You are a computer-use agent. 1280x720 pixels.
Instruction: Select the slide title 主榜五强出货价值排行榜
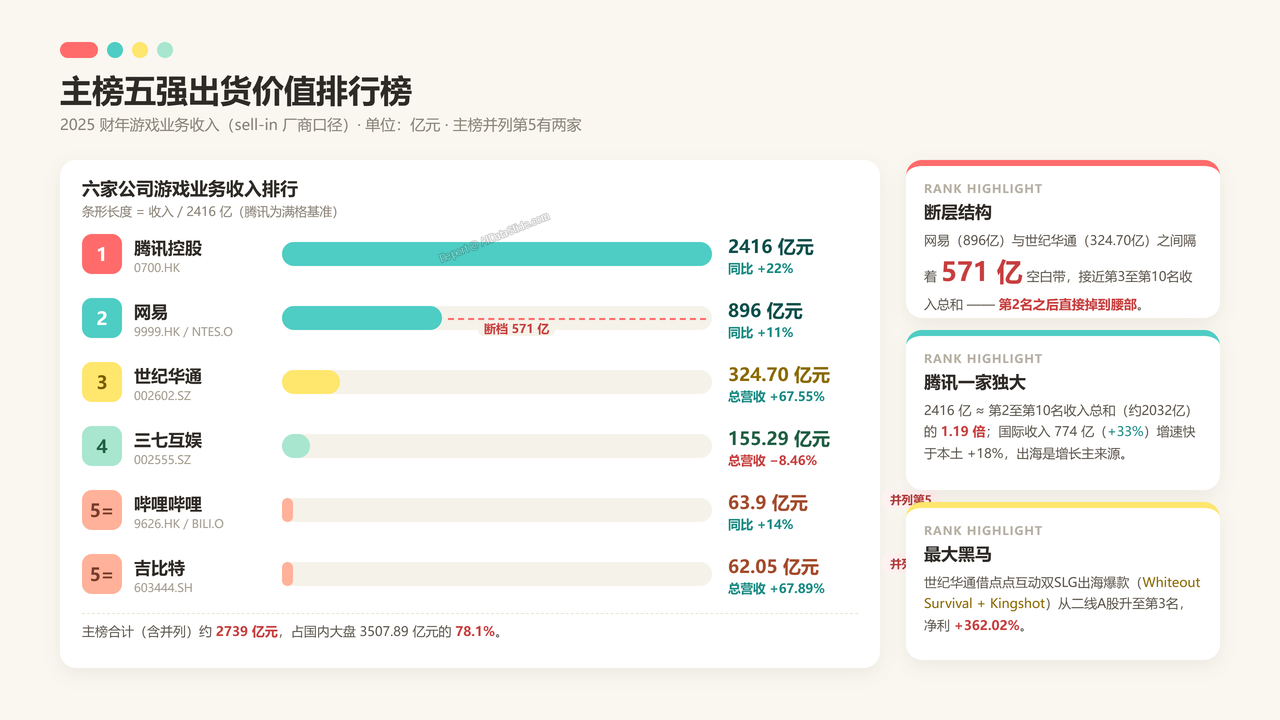click(236, 91)
